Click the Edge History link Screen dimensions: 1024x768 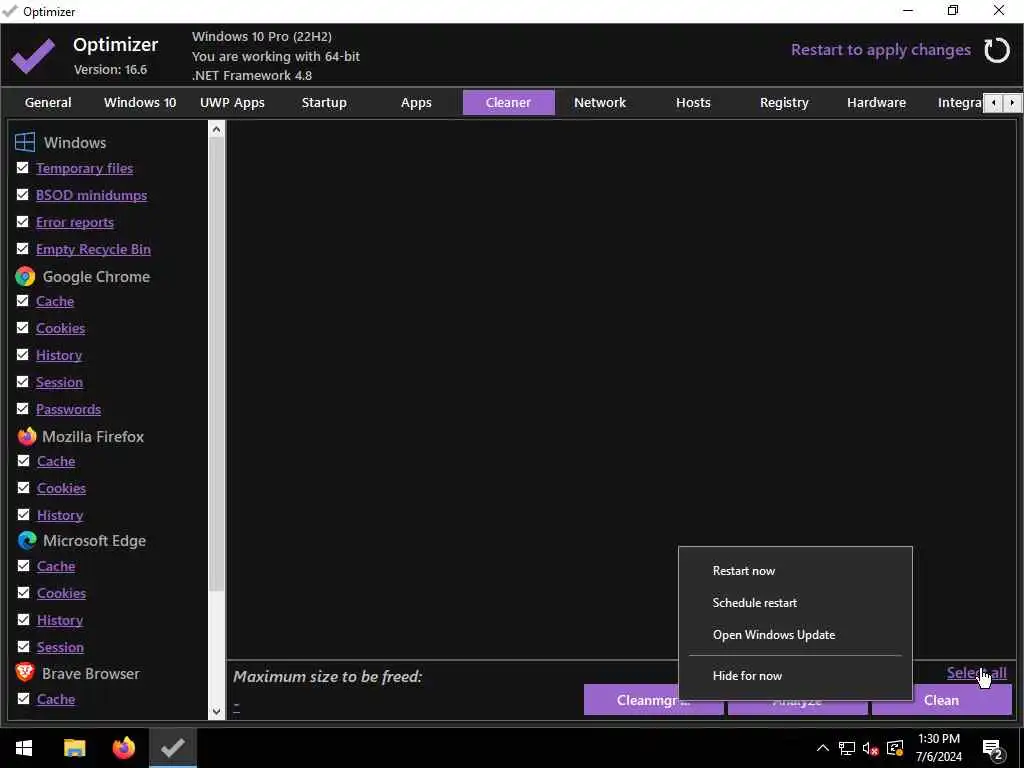[60, 620]
